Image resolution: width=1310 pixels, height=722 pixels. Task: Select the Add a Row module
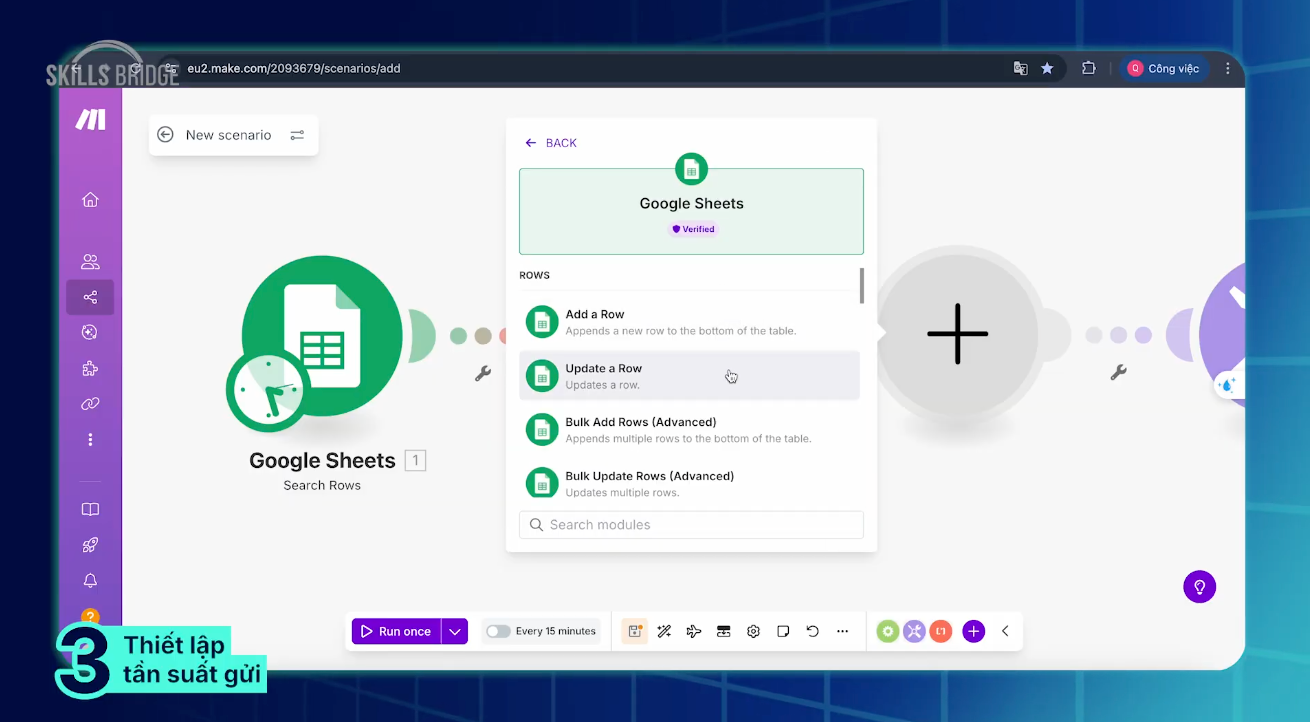[689, 322]
